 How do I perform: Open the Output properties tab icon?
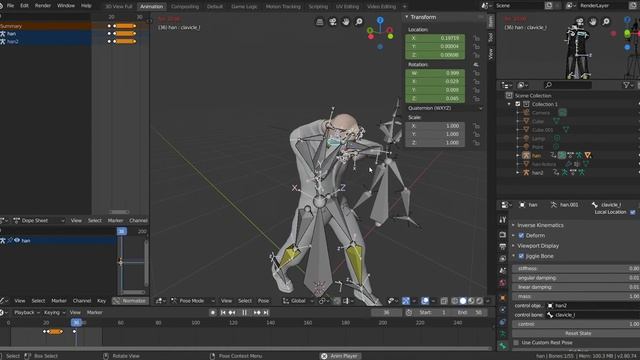[502, 247]
